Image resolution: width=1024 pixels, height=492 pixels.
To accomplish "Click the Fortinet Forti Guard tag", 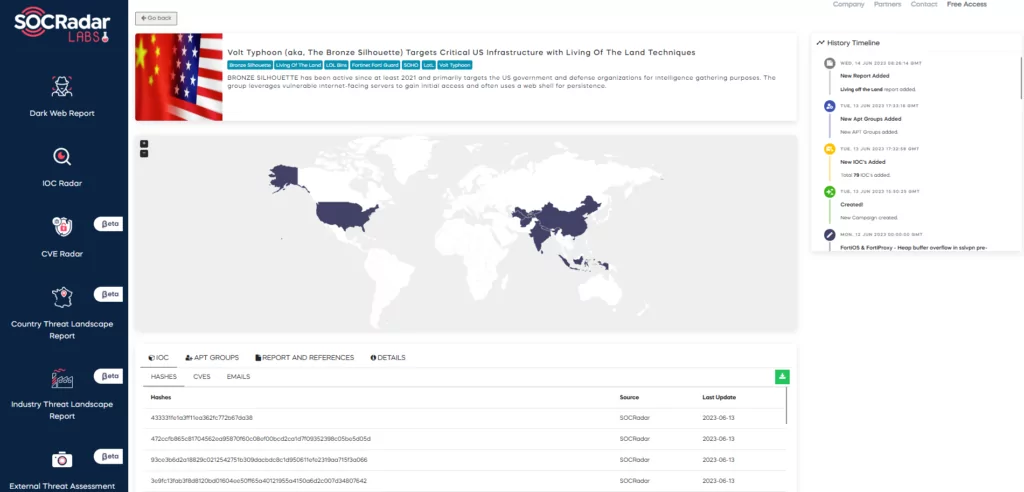I will click(375, 65).
